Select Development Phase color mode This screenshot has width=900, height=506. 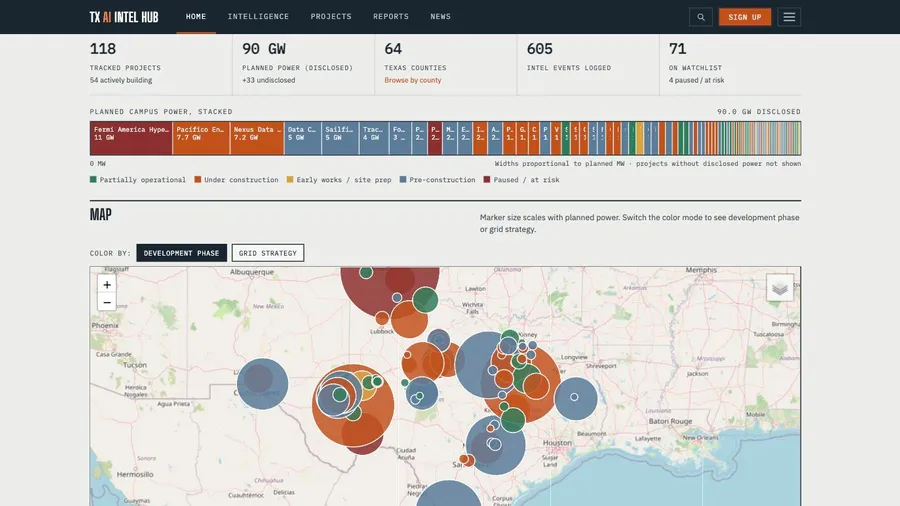pyautogui.click(x=181, y=253)
